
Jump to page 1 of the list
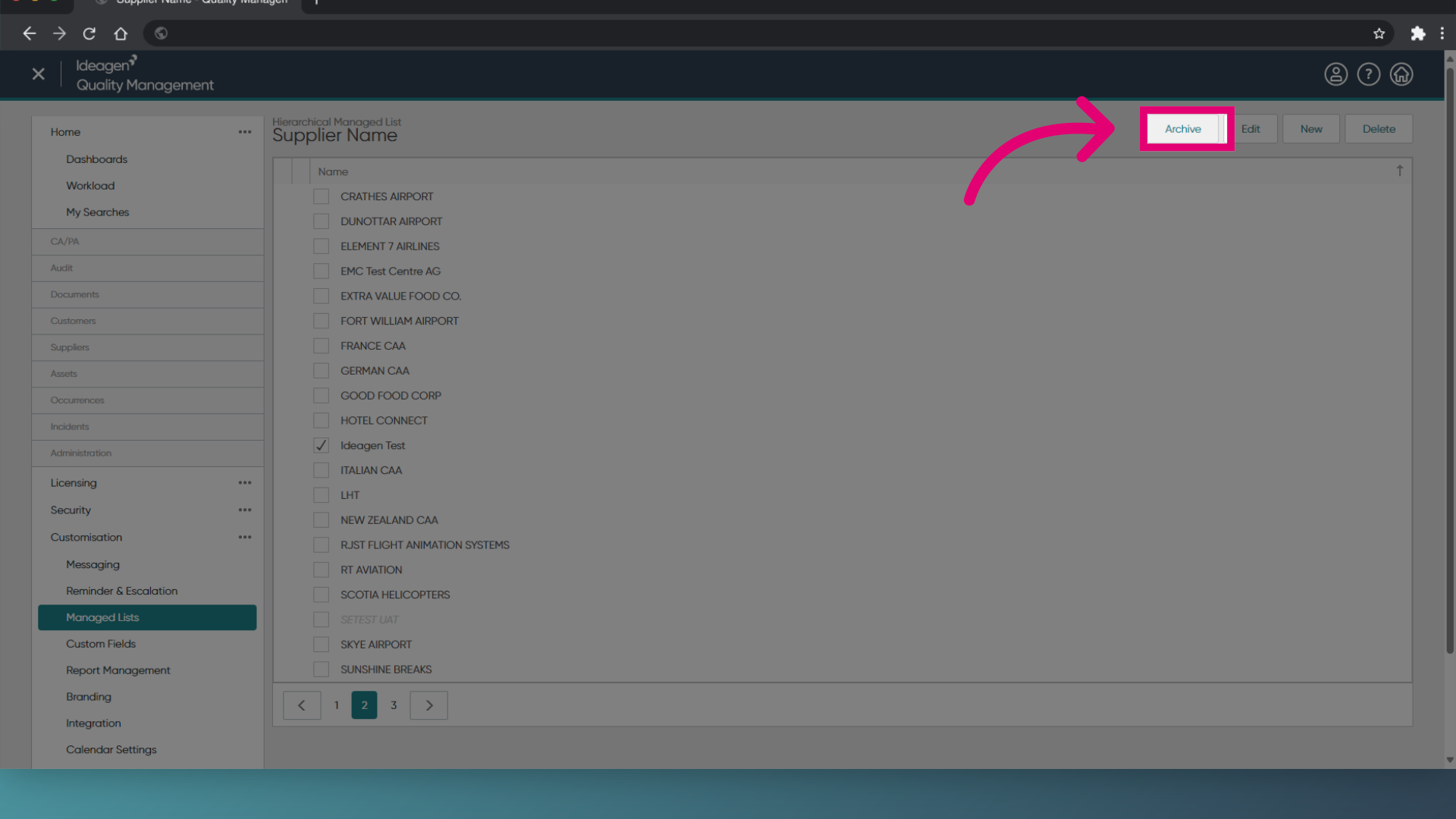point(337,705)
